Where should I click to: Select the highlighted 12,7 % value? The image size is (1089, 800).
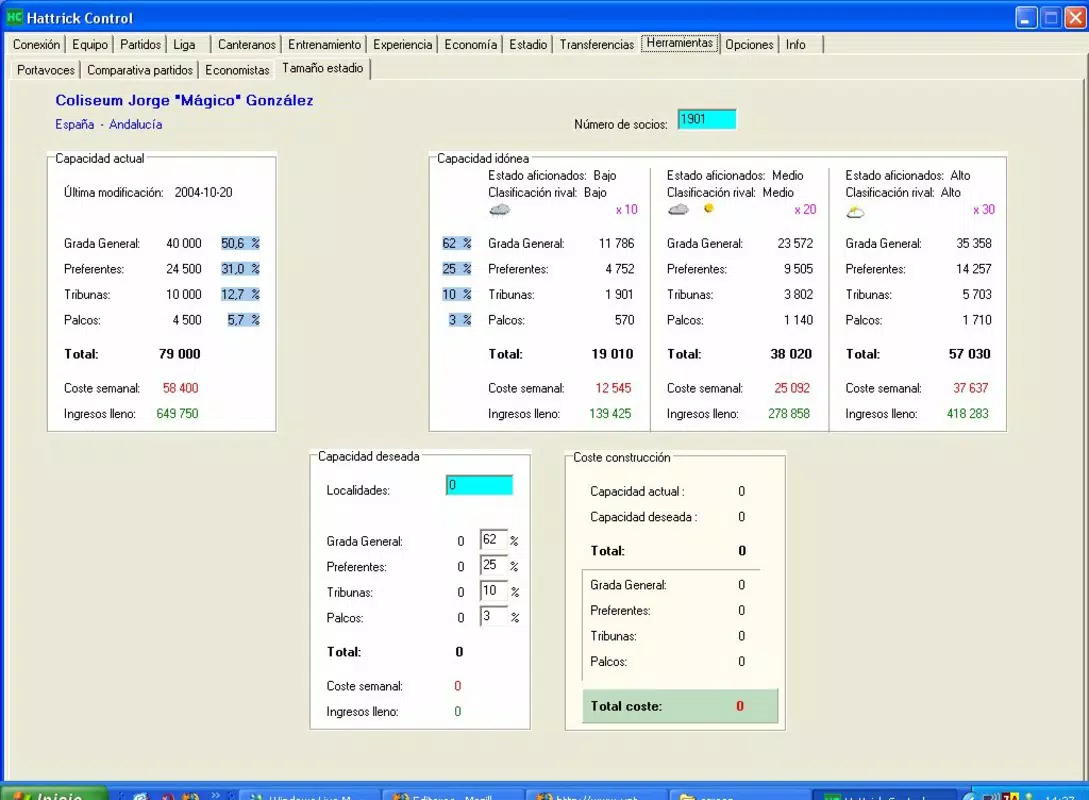click(x=240, y=294)
